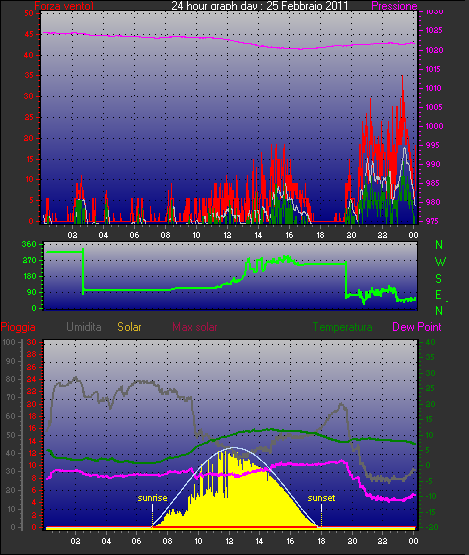Click the '180' wind direction axis value
Viewport: 469px width, 555px height.
(30, 276)
